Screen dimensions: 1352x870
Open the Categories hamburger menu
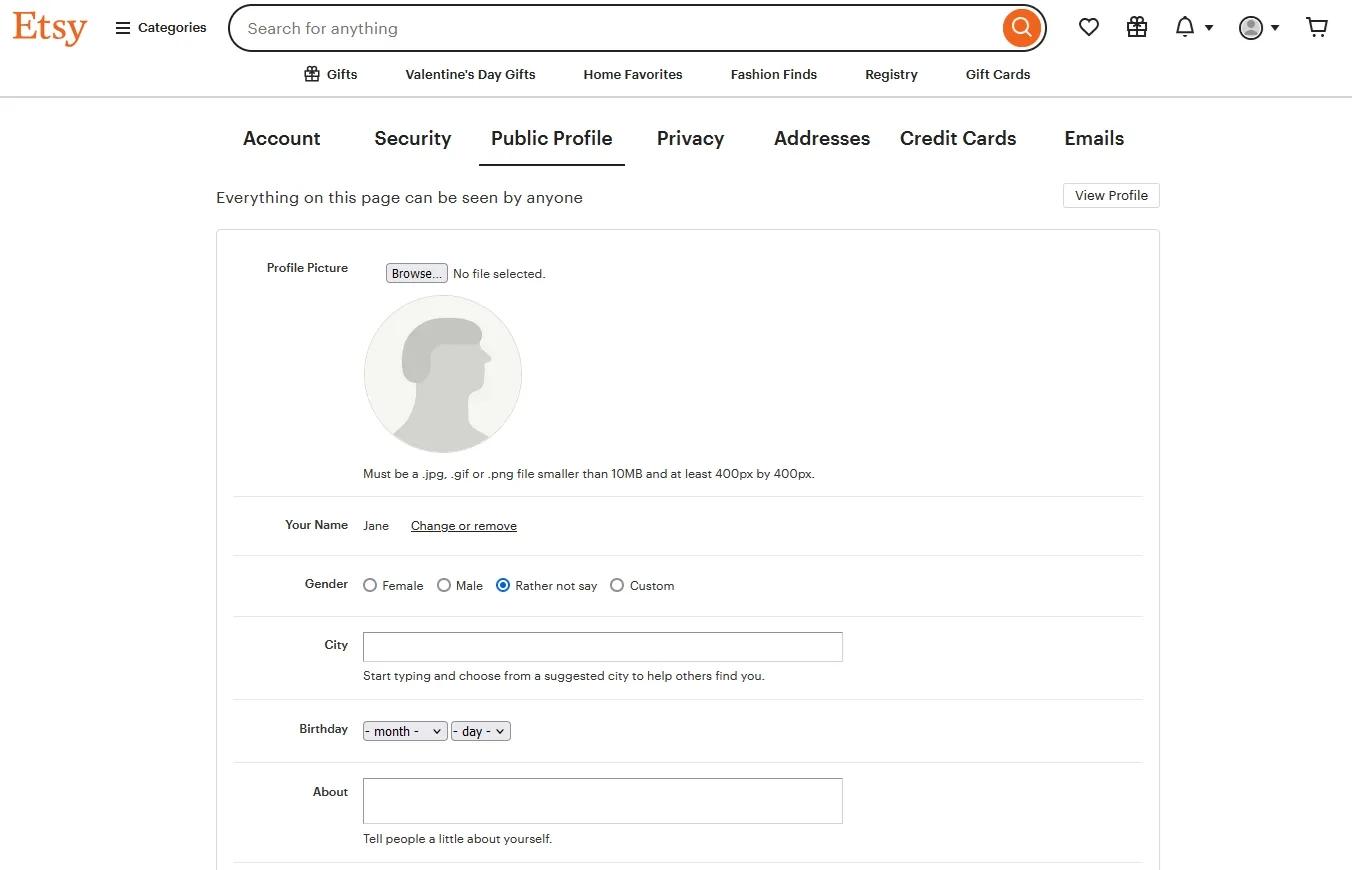point(160,28)
